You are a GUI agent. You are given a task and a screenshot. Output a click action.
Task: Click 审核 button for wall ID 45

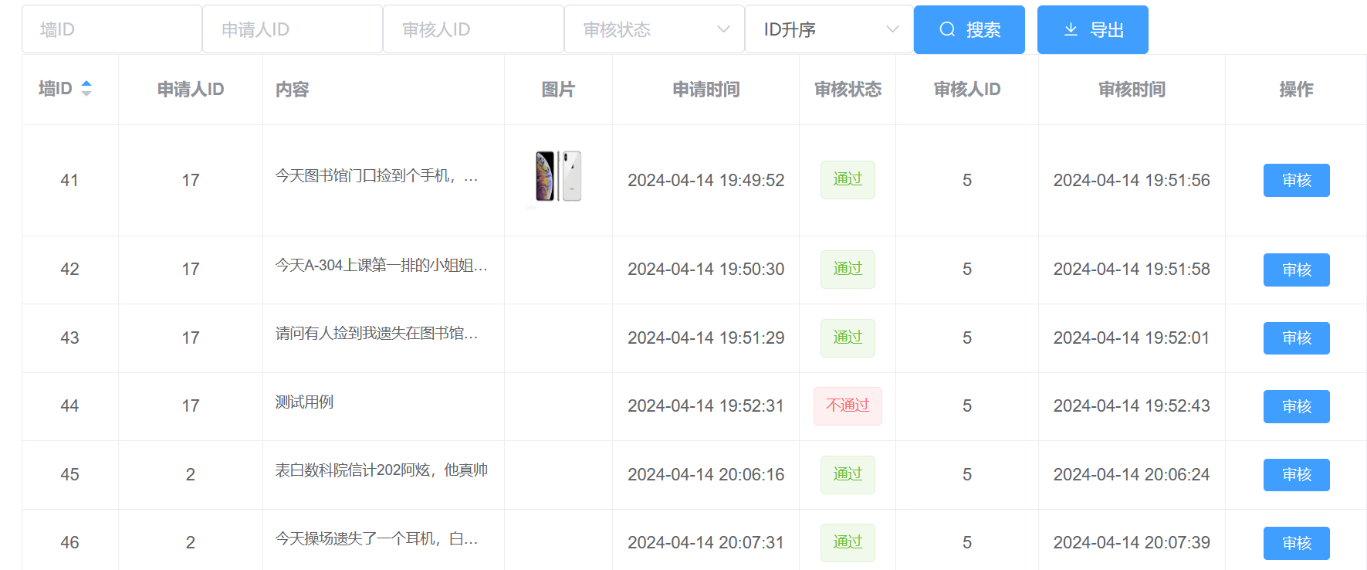click(x=1297, y=475)
